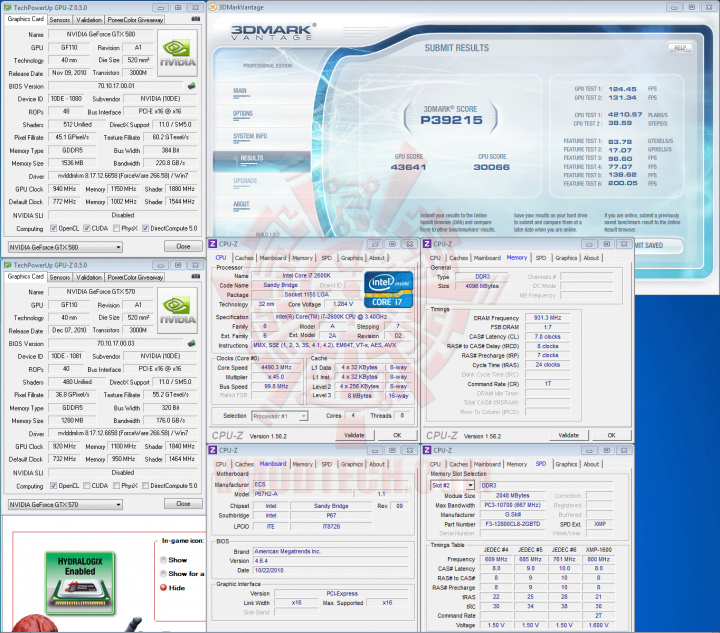
Task: Open the NVIDIA GeForce GTX 570 card selector dropdown
Action: 65,504
